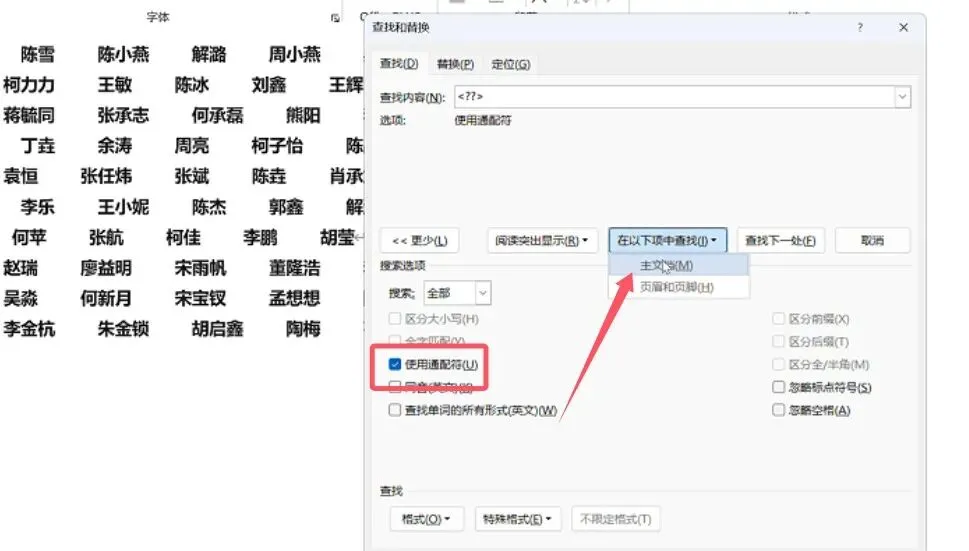Image resolution: width=969 pixels, height=551 pixels.
Task: Click the name 陶梅 in the document
Action: click(303, 329)
